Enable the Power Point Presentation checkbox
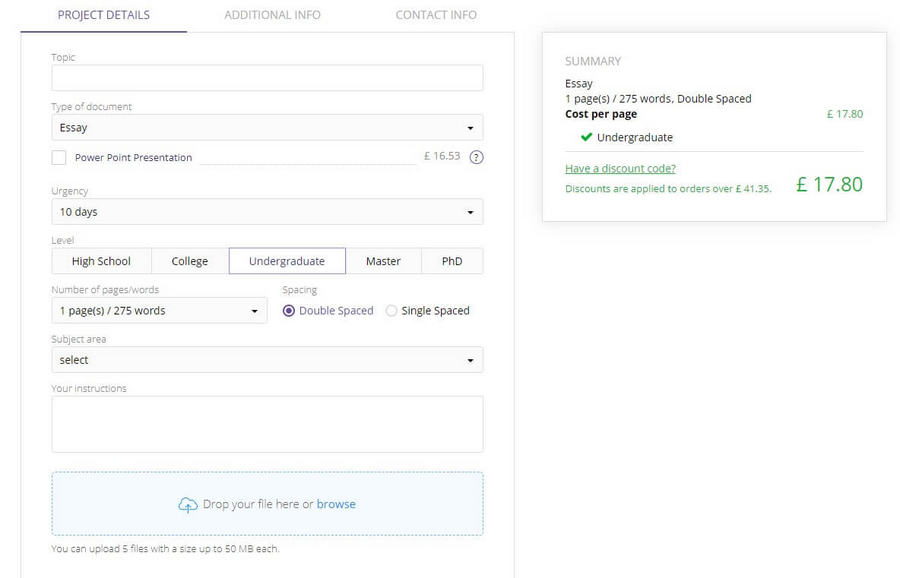The image size is (900, 578). pos(57,157)
